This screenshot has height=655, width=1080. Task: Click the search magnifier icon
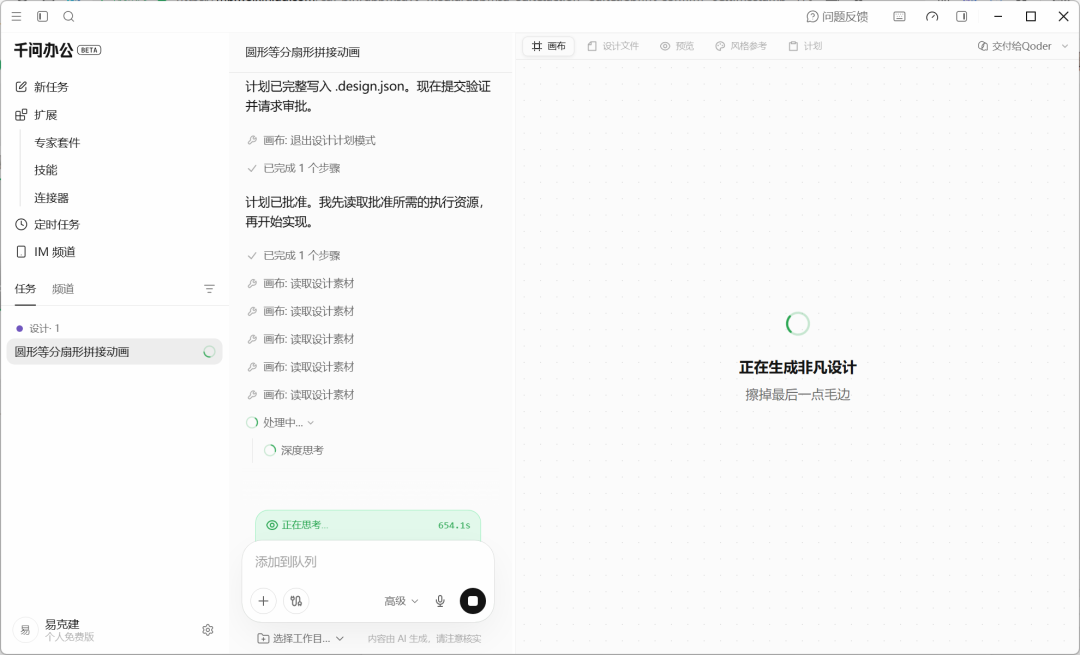click(68, 17)
